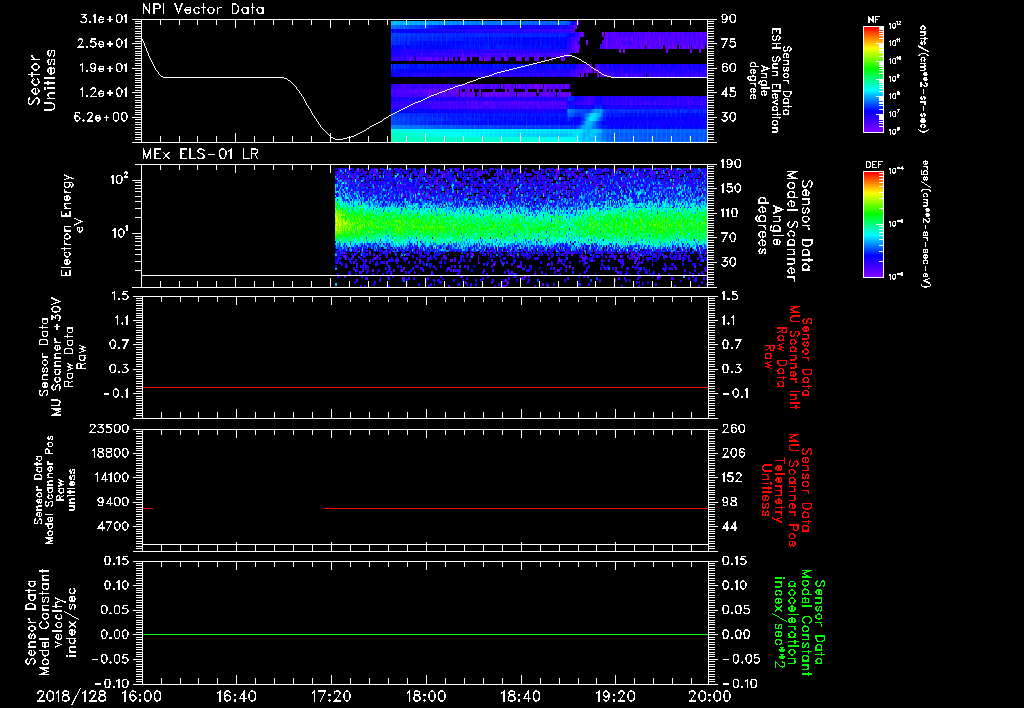Click the "ESH Sun Elevation Angle" right axis title
This screenshot has width=1024, height=708.
(x=771, y=80)
